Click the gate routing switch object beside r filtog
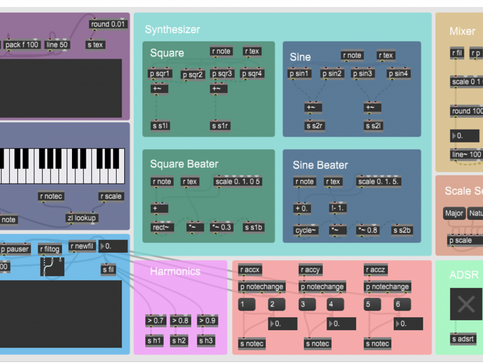This screenshot has width=483, height=363. tap(52, 266)
